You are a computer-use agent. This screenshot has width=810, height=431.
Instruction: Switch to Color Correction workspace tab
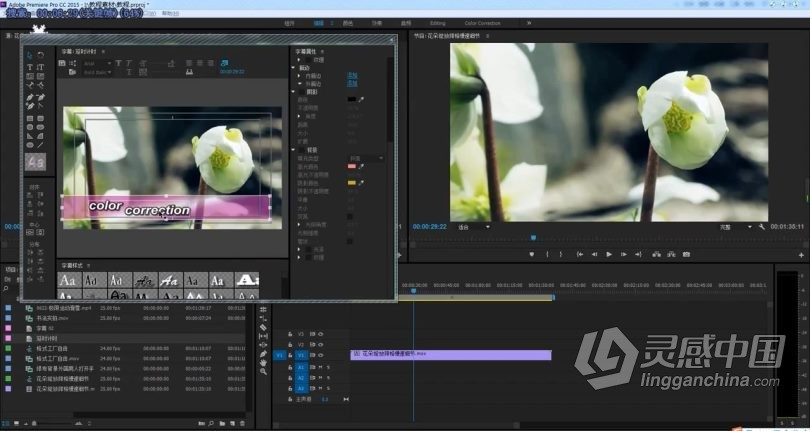tap(482, 23)
